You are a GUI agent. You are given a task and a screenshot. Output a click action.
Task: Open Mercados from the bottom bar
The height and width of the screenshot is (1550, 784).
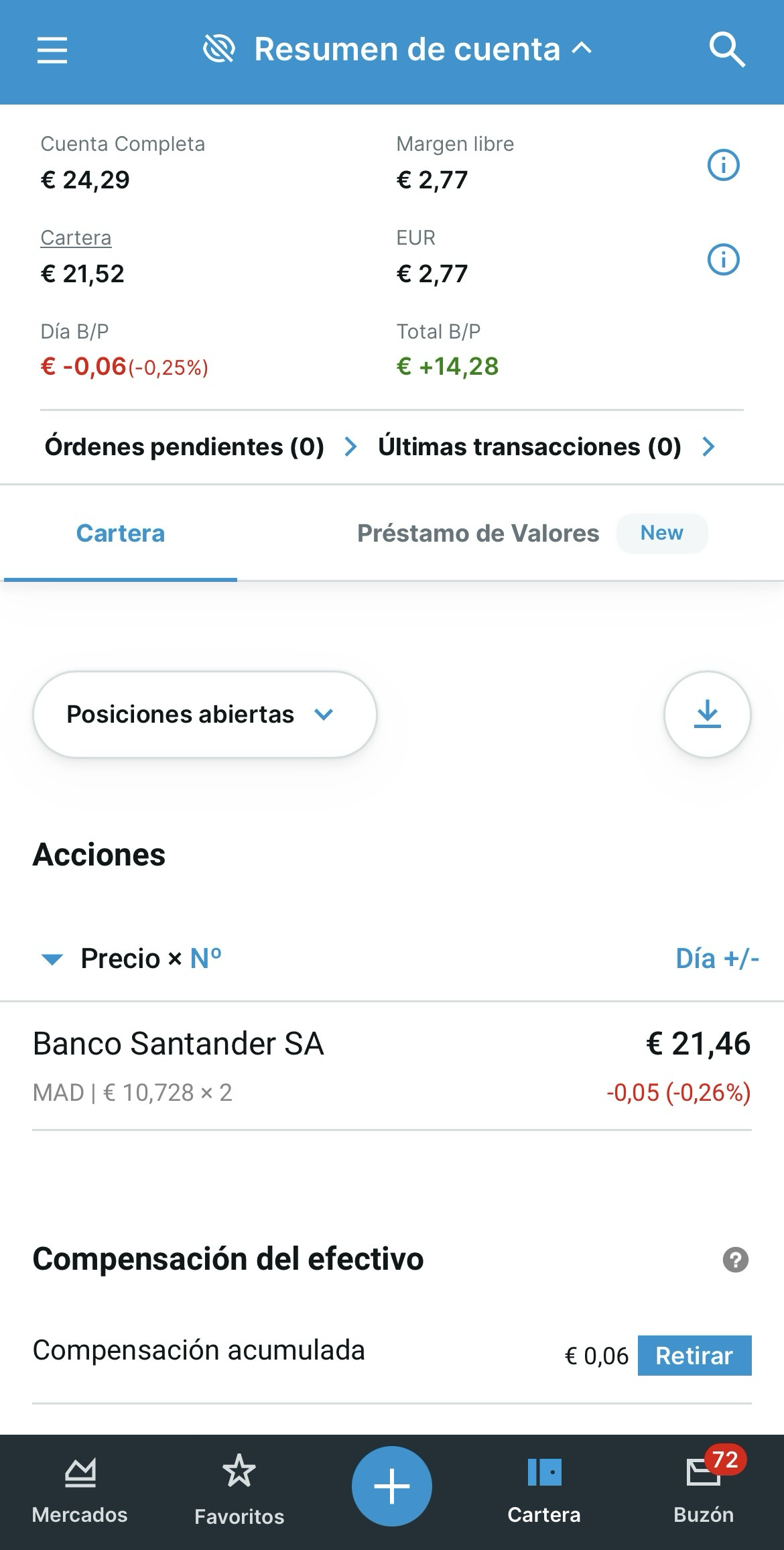click(80, 1490)
